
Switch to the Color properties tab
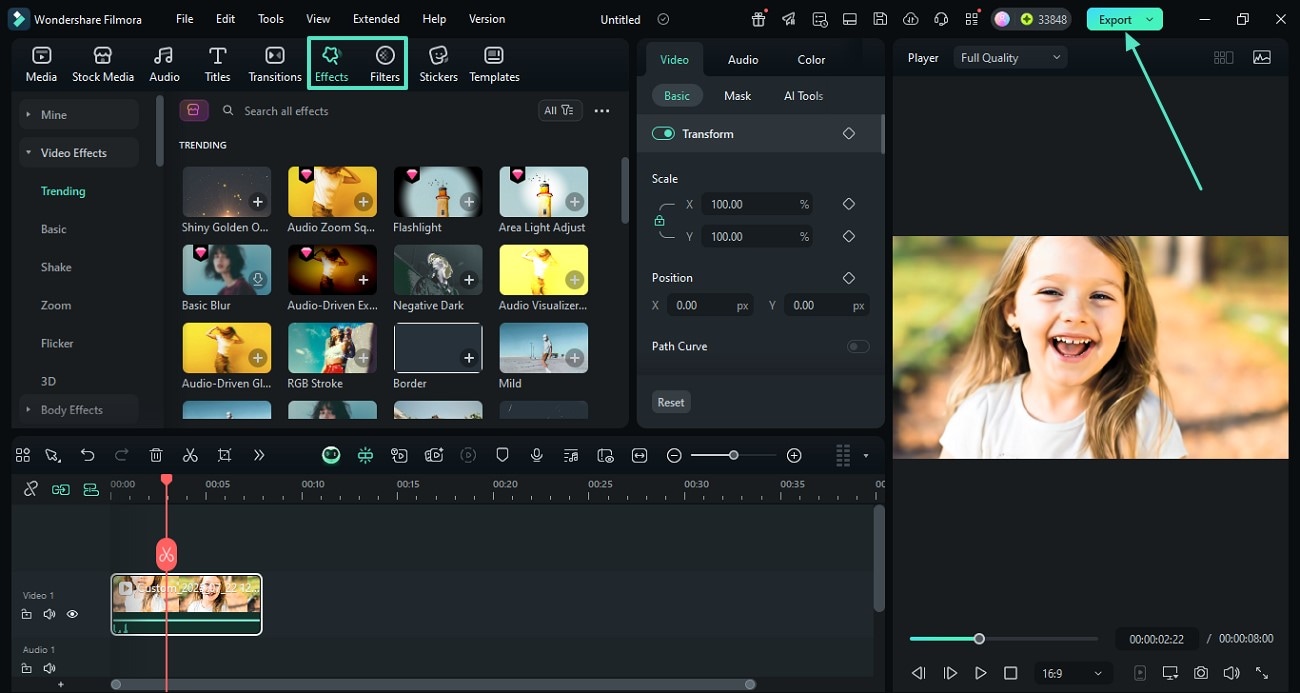pyautogui.click(x=811, y=59)
